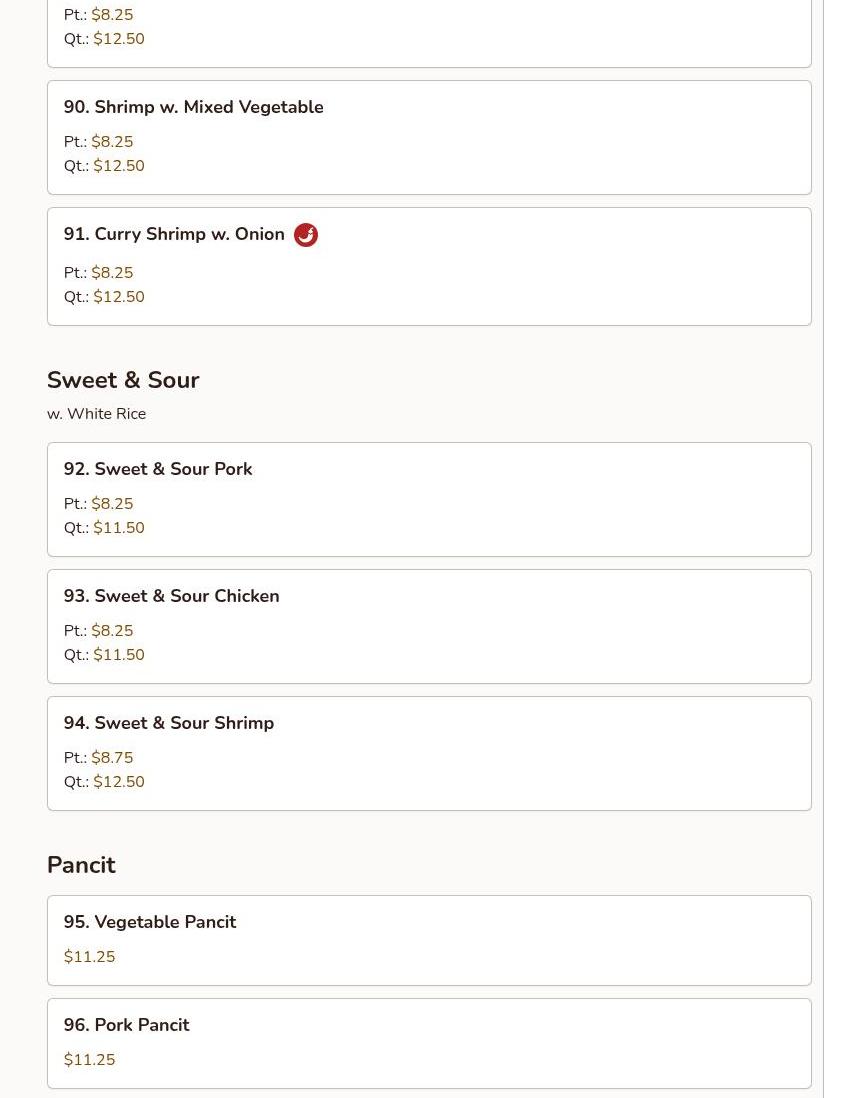Viewport: 844px width, 1098px height.
Task: Click the 'w. White Rice' subtitle text
Action: 97,414
